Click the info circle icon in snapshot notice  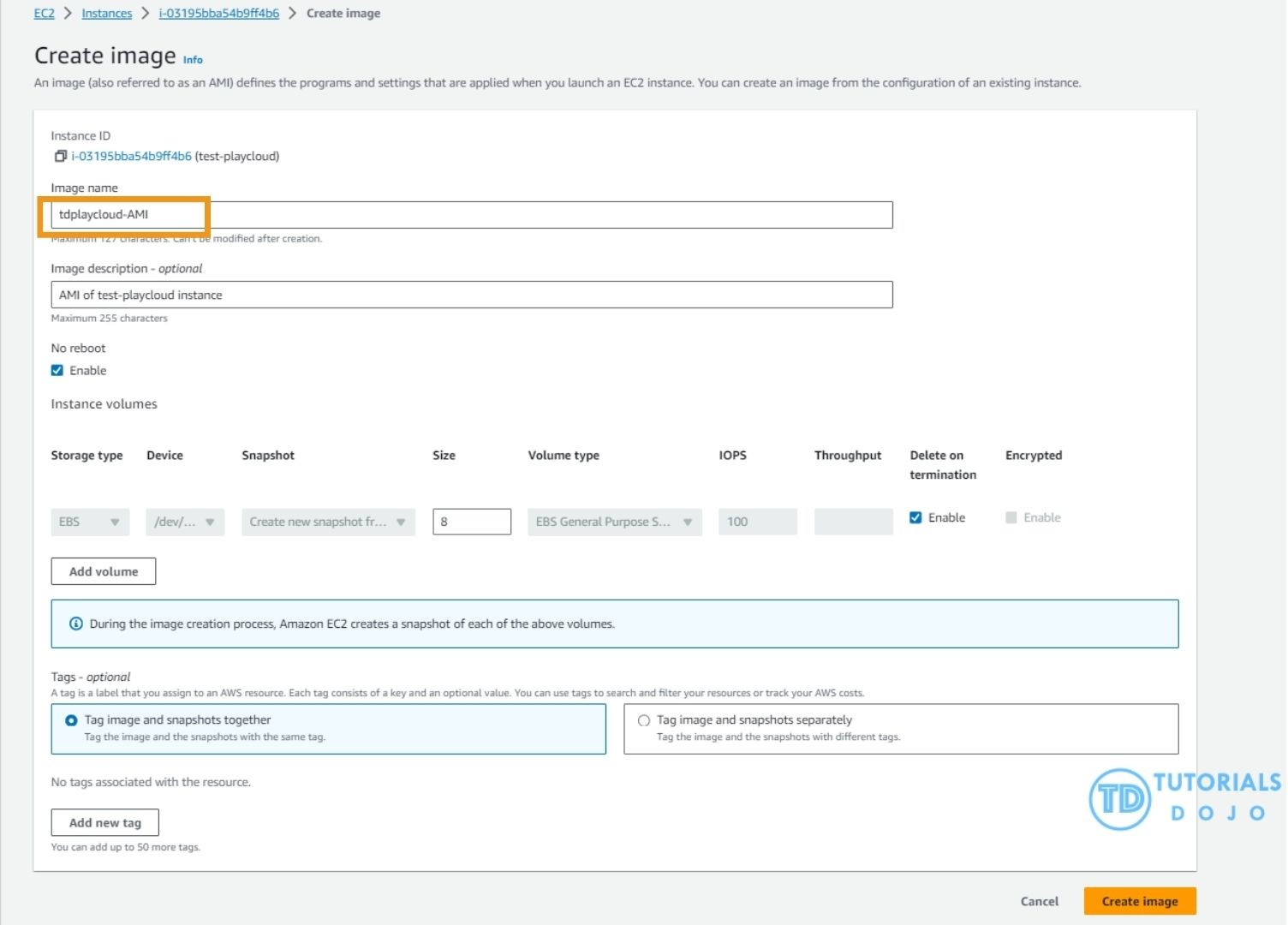76,624
